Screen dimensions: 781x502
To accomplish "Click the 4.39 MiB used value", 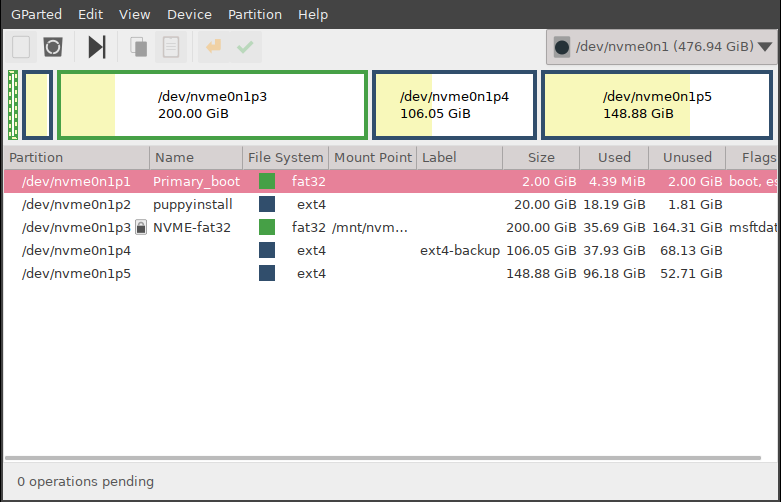I will tap(617, 182).
